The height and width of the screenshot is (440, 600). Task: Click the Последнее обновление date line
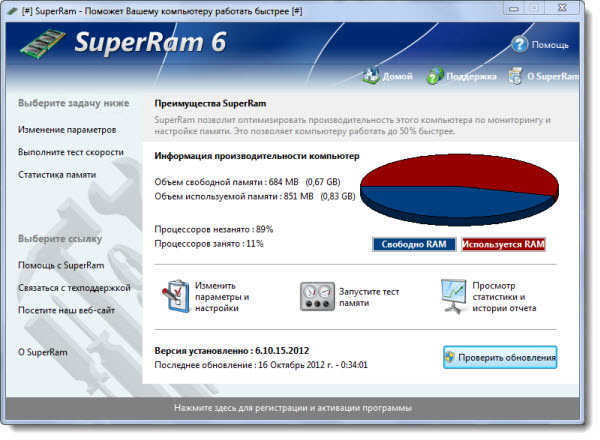point(261,365)
